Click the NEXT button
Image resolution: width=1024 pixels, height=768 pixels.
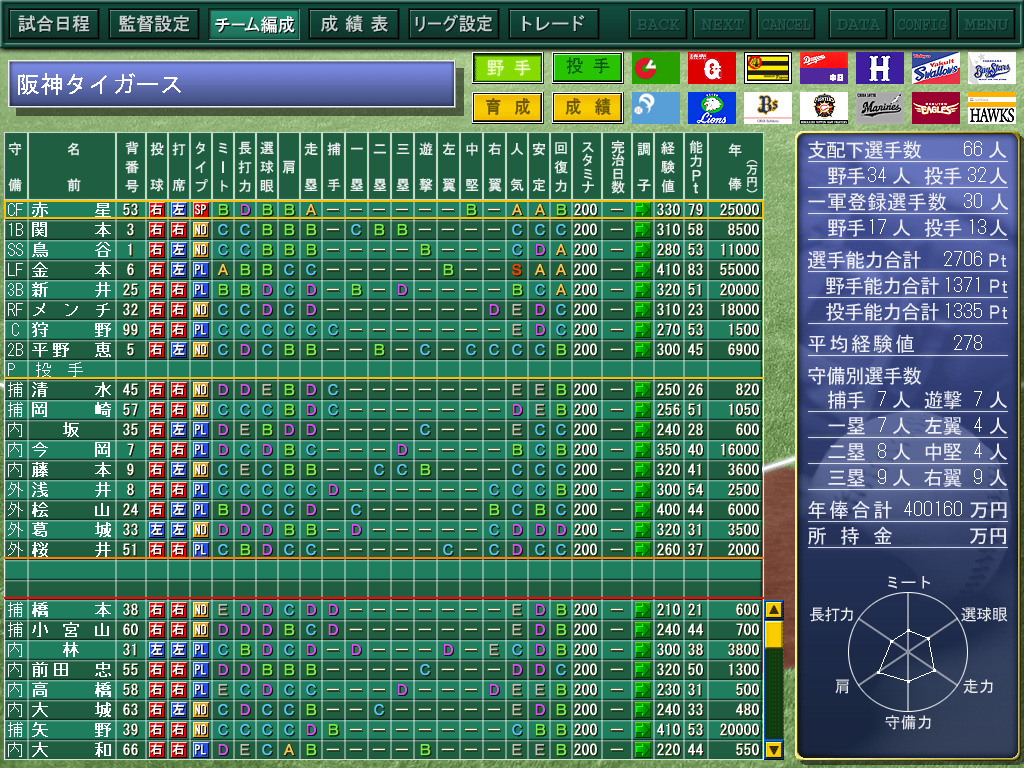tap(722, 24)
